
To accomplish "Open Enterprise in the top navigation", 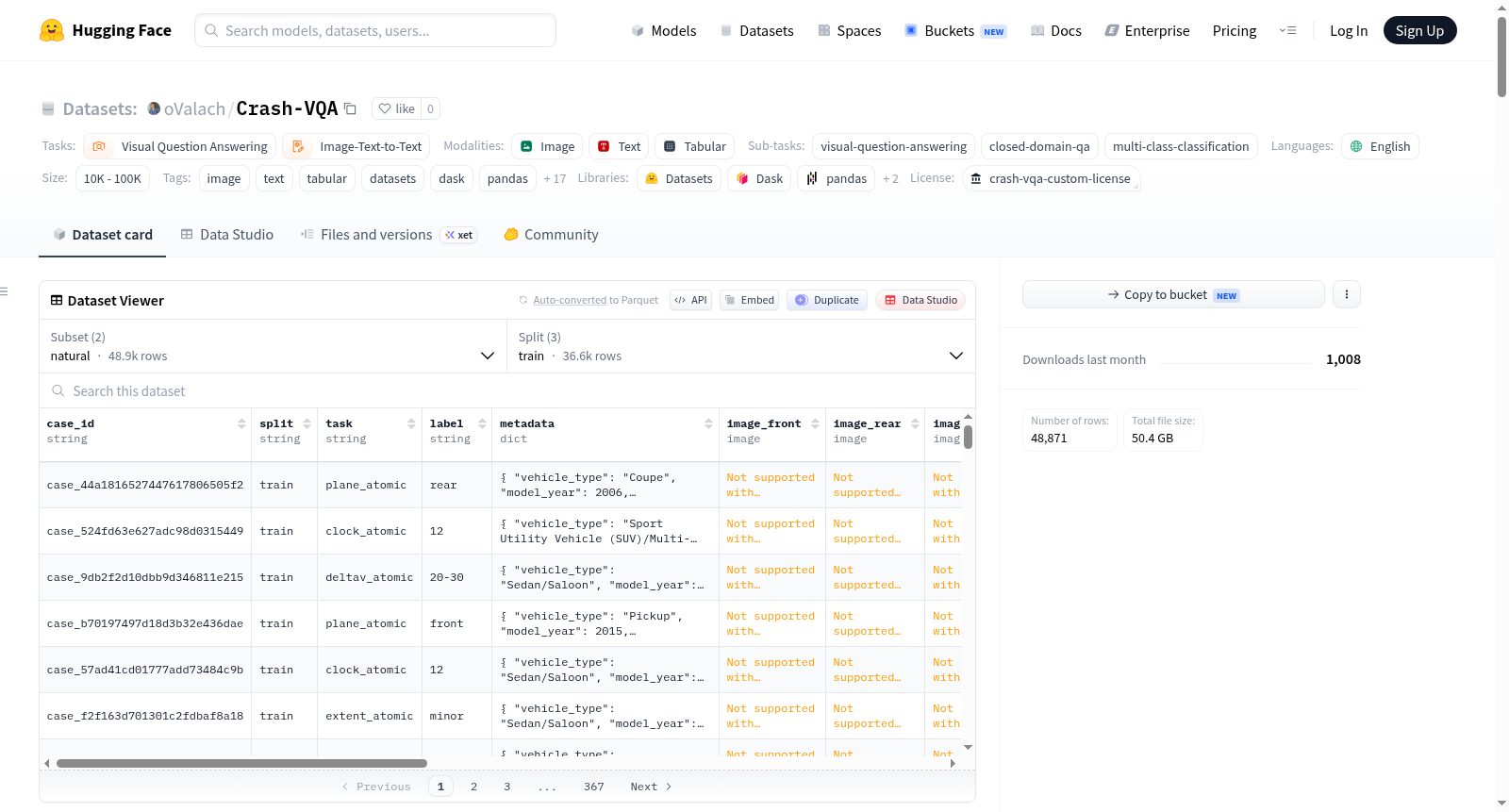I will [x=1147, y=30].
